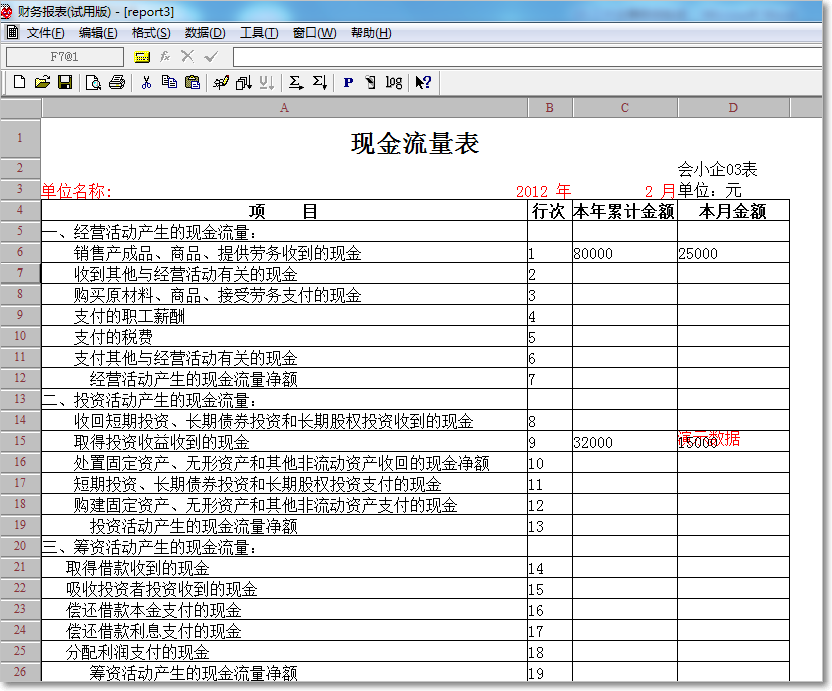Click the blue P toolbar icon

pos(348,82)
